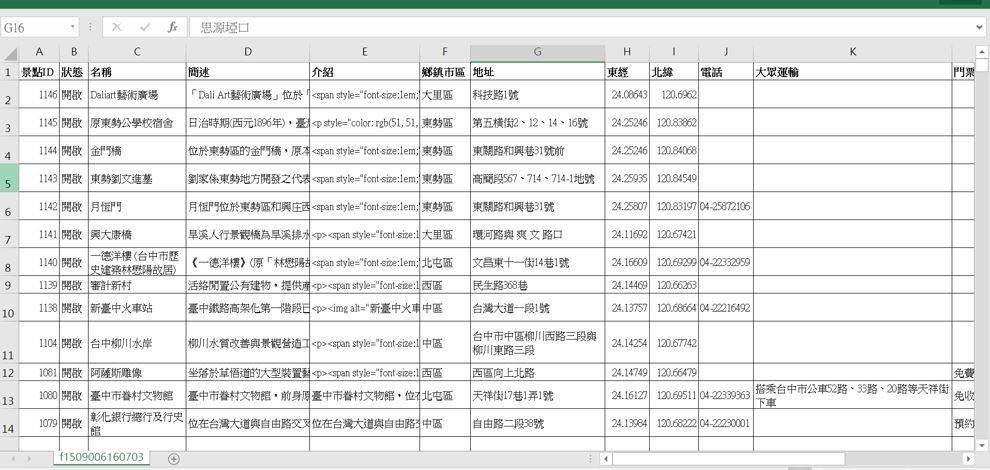Select column H header

(627, 52)
